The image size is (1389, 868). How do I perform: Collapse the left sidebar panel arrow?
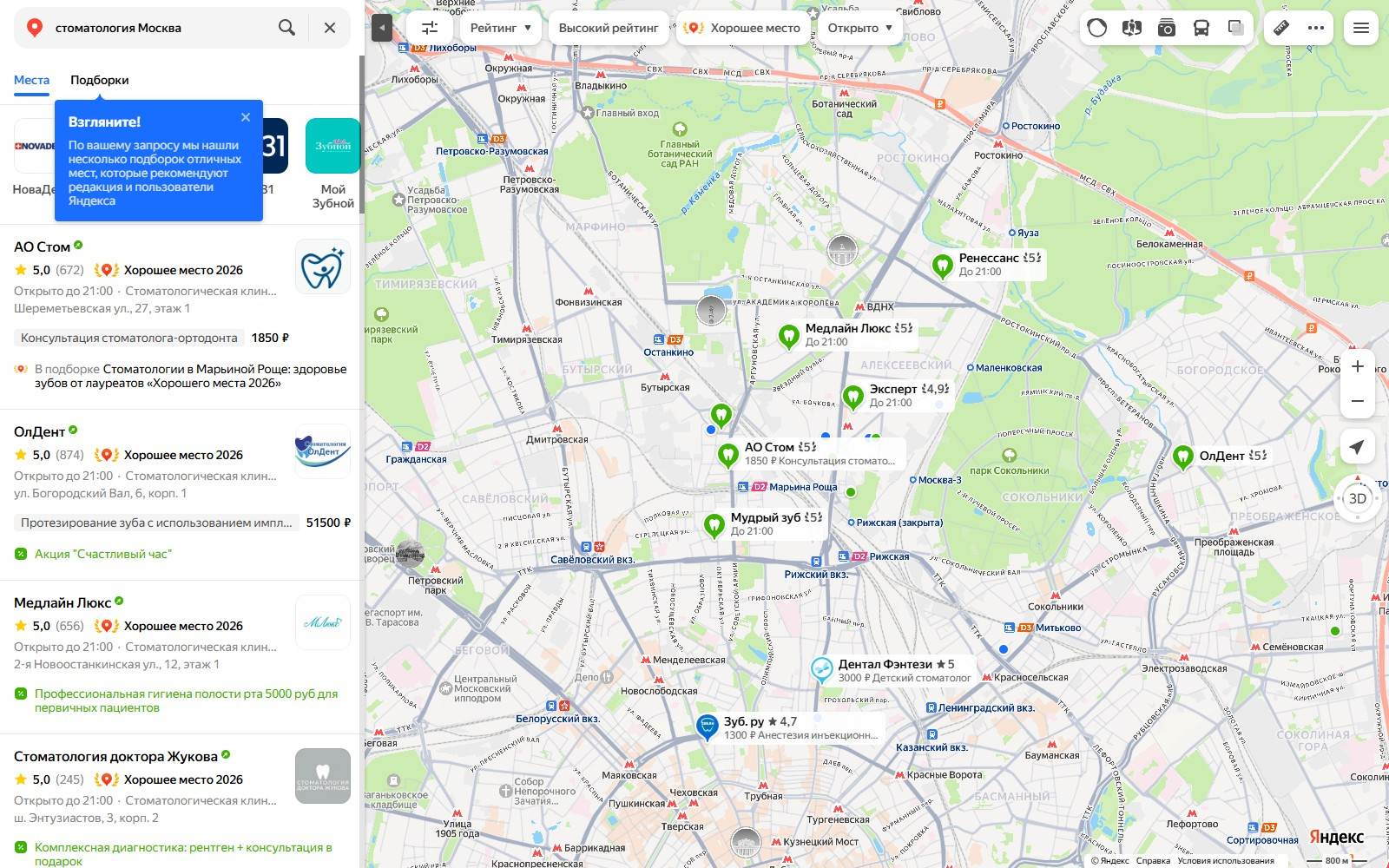(382, 28)
